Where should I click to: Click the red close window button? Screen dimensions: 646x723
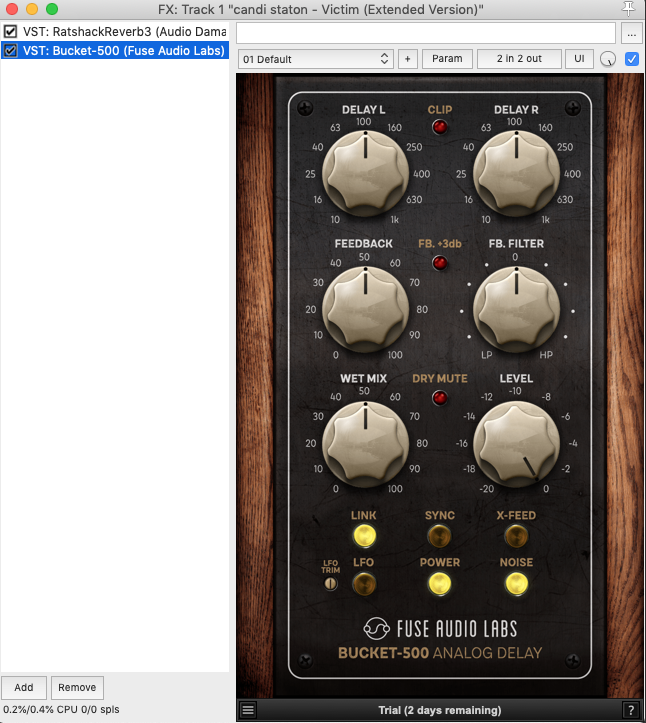click(x=12, y=9)
